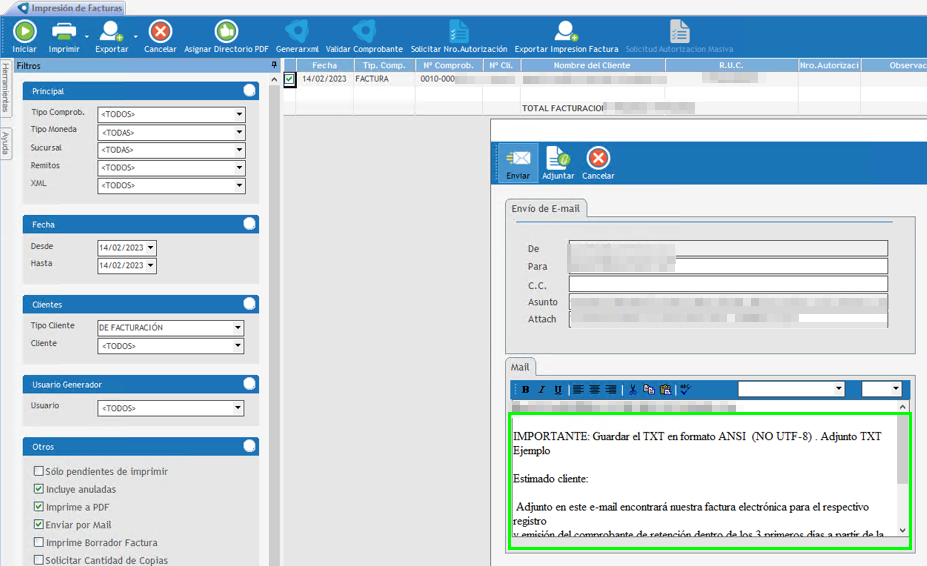
Task: Click the Imprimir printer icon
Action: (64, 31)
